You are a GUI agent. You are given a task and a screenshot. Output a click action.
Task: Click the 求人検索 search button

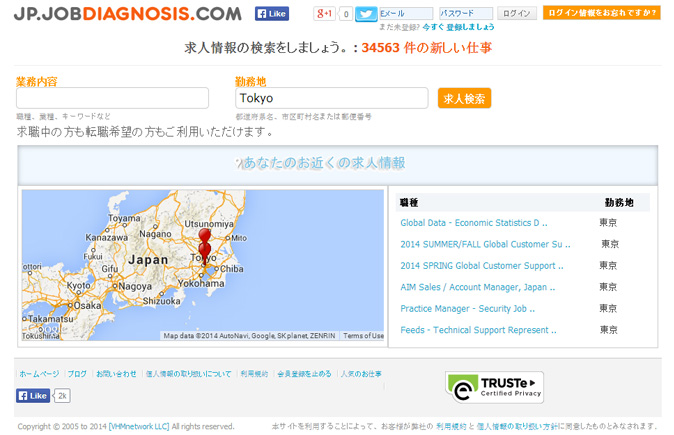(x=464, y=98)
